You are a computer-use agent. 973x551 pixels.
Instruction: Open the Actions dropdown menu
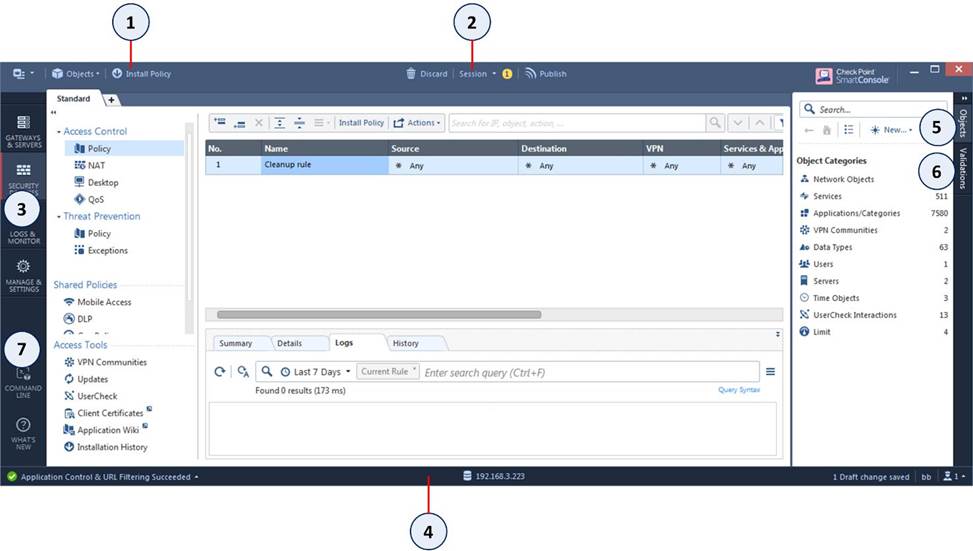(x=414, y=123)
